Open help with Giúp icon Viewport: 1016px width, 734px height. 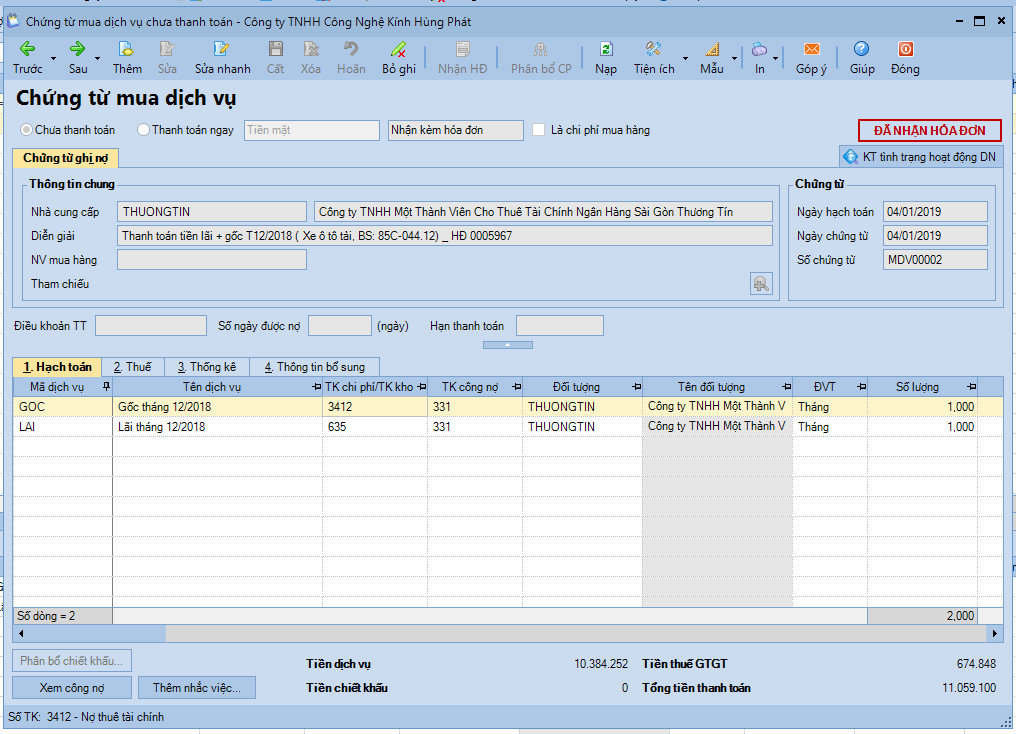point(861,49)
